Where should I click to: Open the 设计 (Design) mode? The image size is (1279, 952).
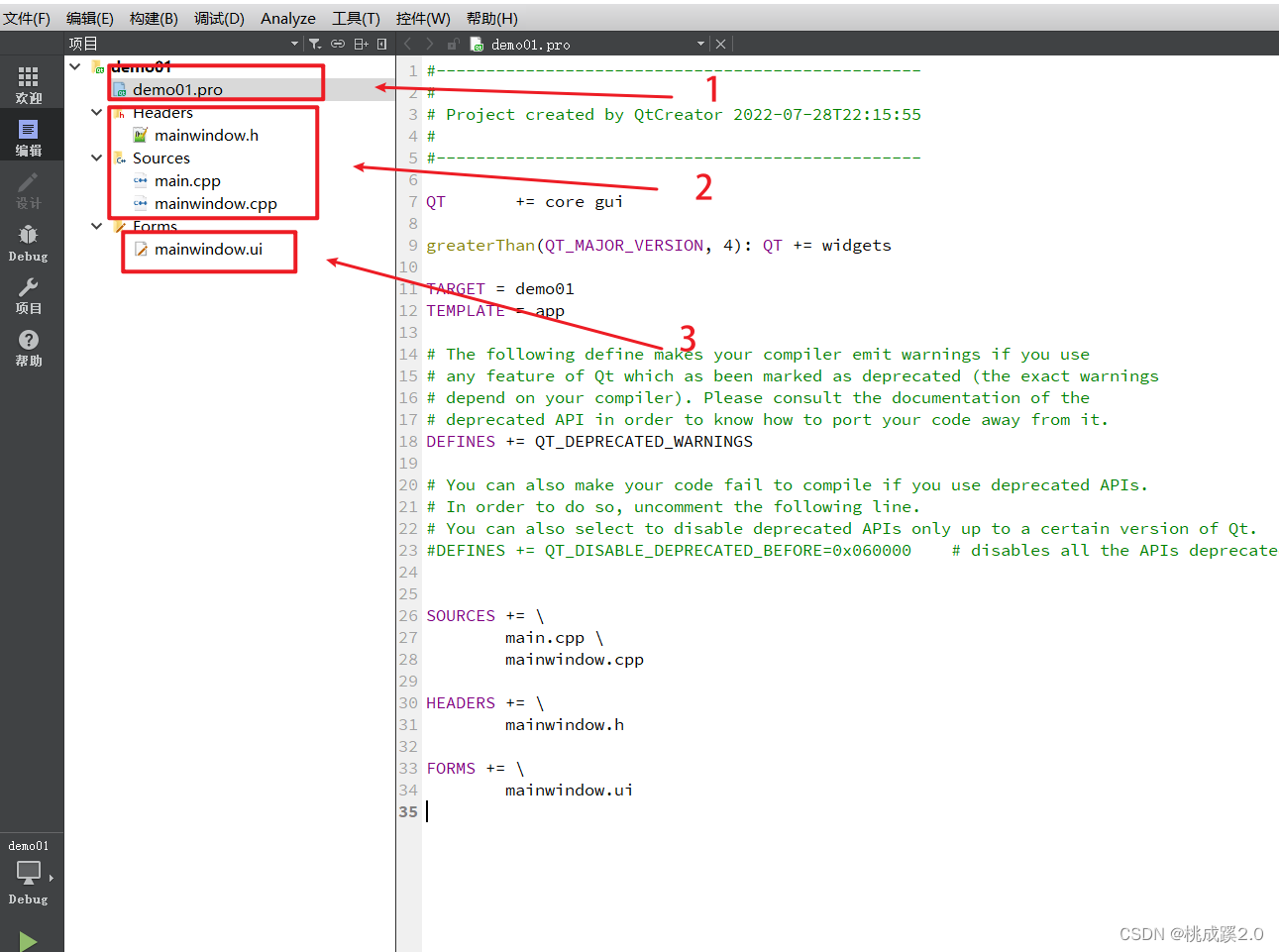[x=29, y=190]
